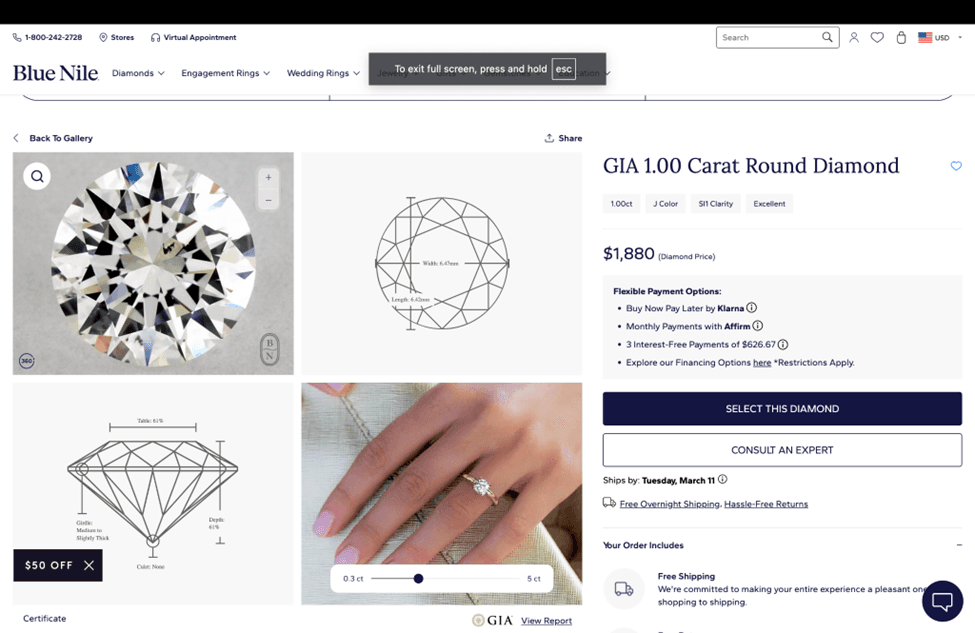Click the BN badge on diamond image
This screenshot has width=975, height=633.
pos(269,349)
